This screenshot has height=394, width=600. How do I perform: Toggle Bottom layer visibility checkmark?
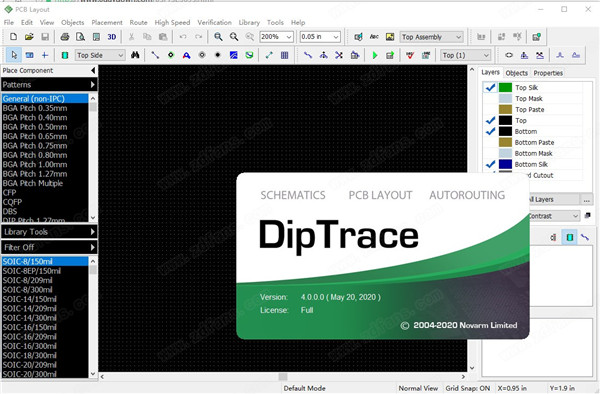tap(490, 131)
